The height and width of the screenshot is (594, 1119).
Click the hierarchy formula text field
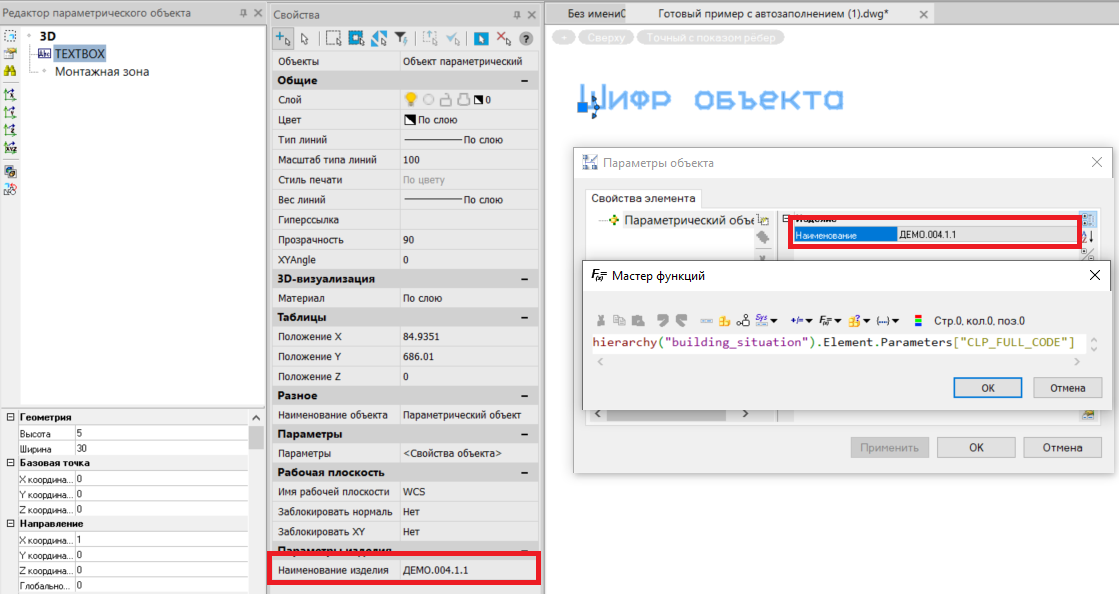coord(834,343)
